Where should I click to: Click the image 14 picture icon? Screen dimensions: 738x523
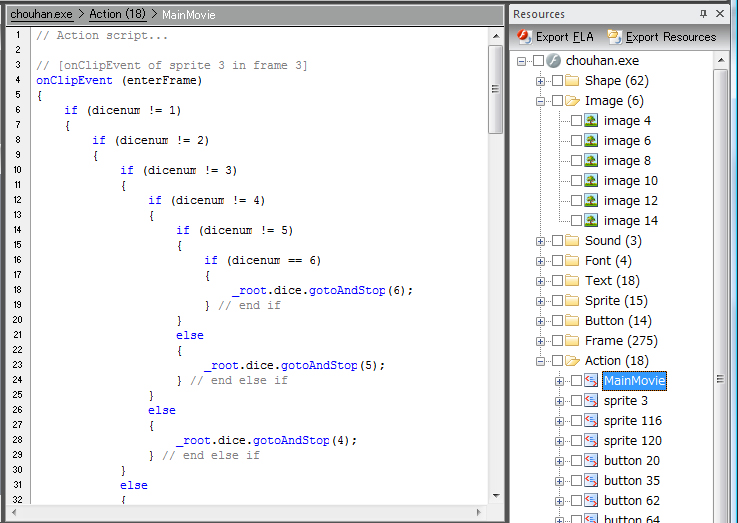tap(591, 220)
